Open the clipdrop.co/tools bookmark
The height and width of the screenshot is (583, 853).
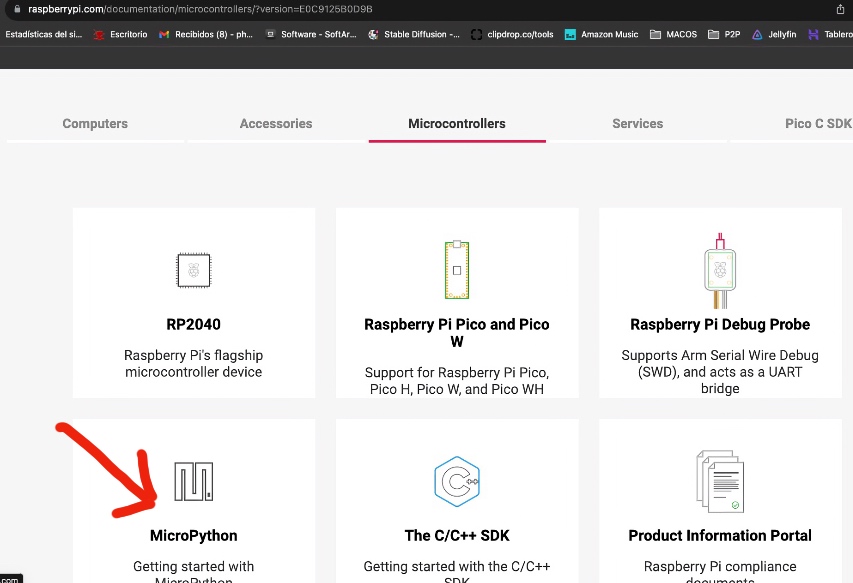(x=512, y=34)
